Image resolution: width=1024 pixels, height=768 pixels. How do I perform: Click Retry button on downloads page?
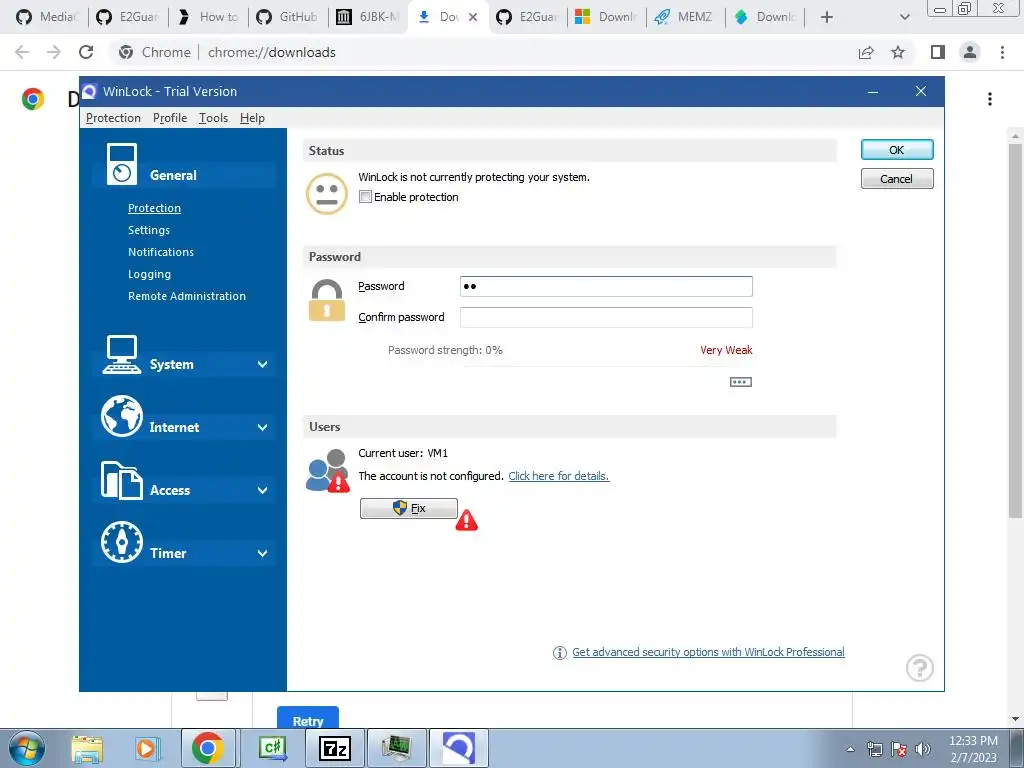tap(308, 718)
